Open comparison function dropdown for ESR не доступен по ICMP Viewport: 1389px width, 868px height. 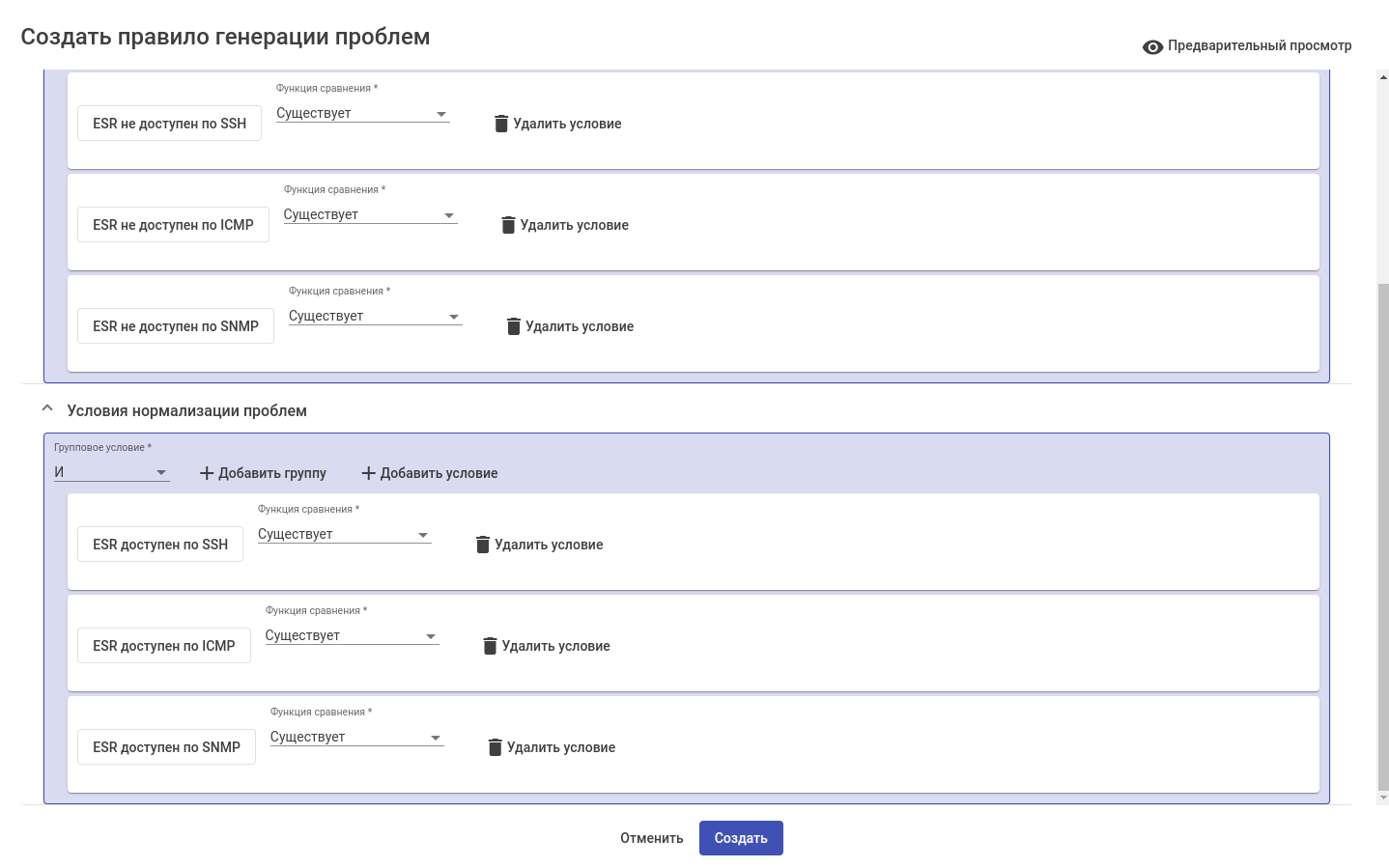[370, 215]
